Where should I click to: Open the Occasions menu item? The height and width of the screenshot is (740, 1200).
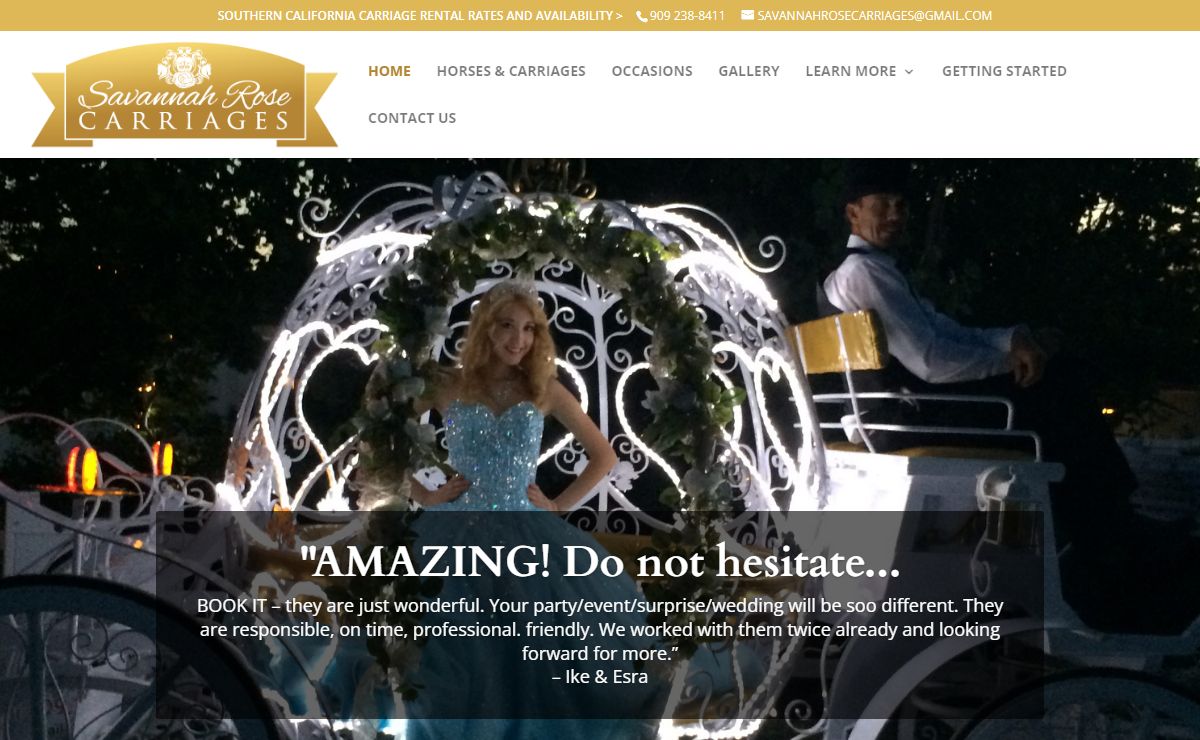click(652, 71)
